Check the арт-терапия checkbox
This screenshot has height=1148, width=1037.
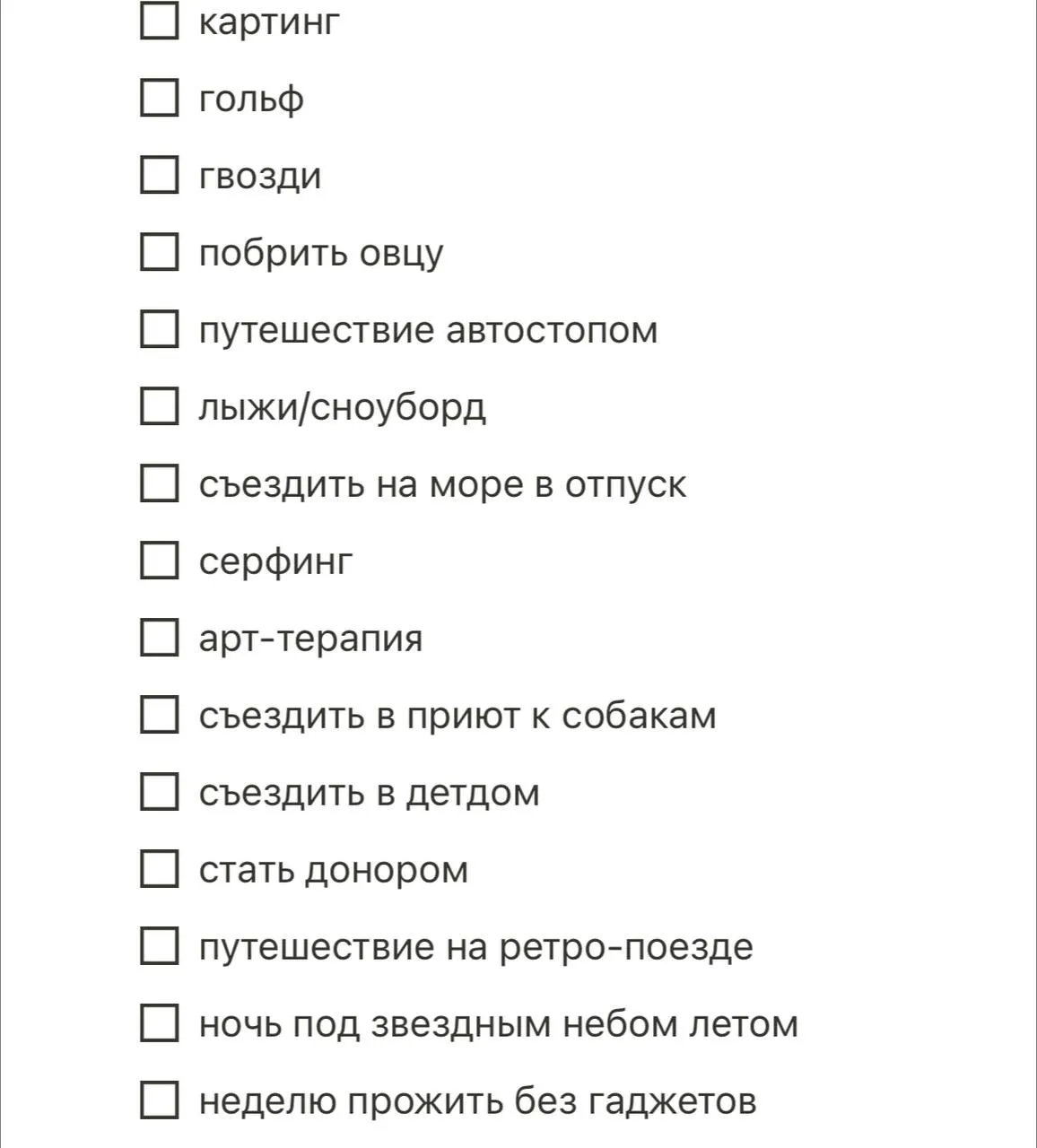click(160, 638)
